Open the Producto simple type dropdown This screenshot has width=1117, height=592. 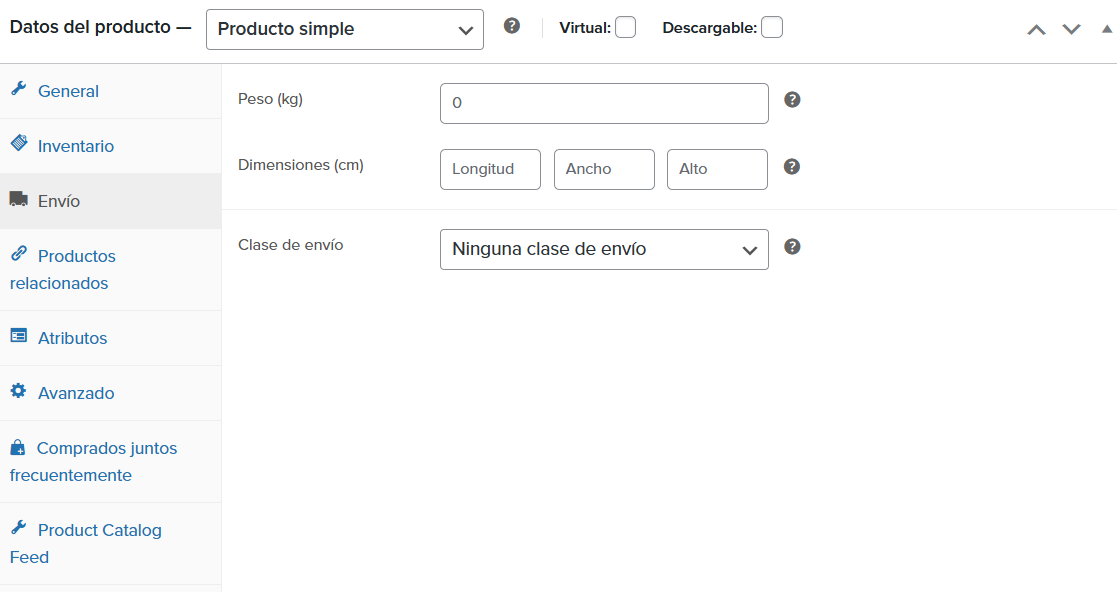pyautogui.click(x=345, y=29)
